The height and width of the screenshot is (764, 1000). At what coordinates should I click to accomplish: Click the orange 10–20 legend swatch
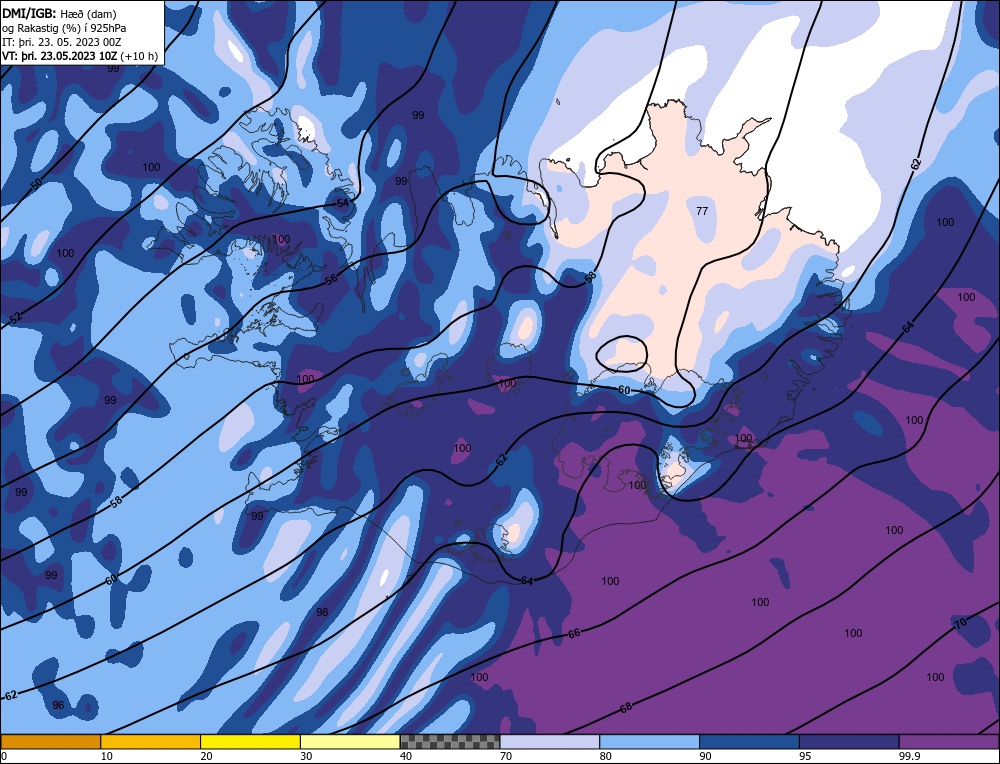coord(151,741)
